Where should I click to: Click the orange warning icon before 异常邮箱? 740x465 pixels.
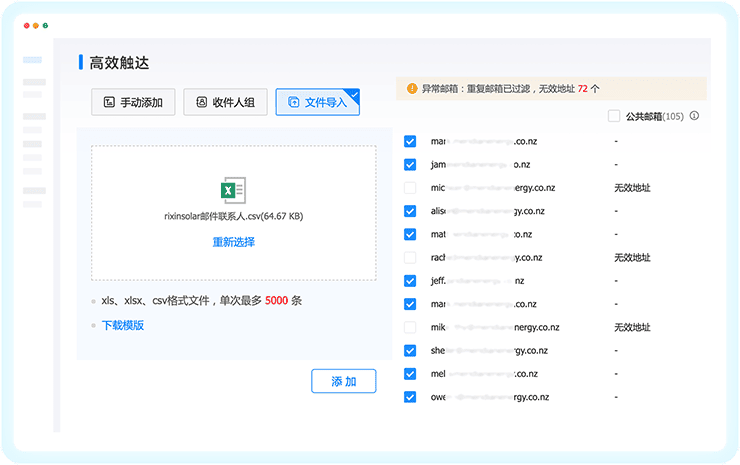411,88
